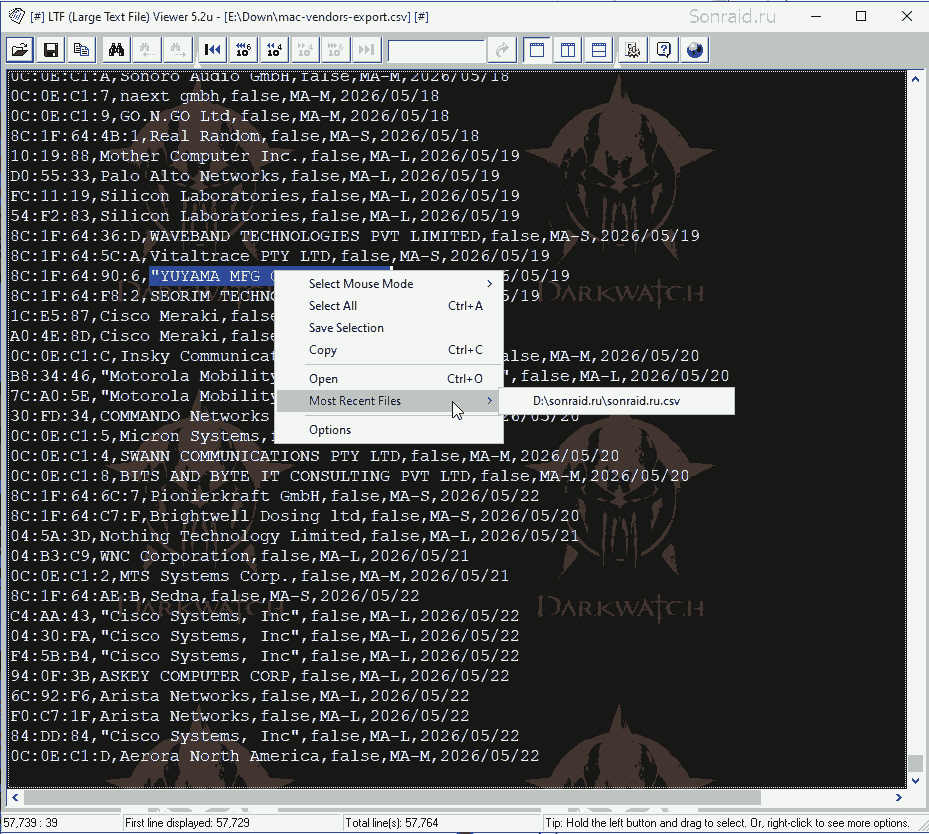The width and height of the screenshot is (929, 834).
Task: Click the SWANN COMMUNICATIONS PTY LTD line
Action: (x=315, y=456)
